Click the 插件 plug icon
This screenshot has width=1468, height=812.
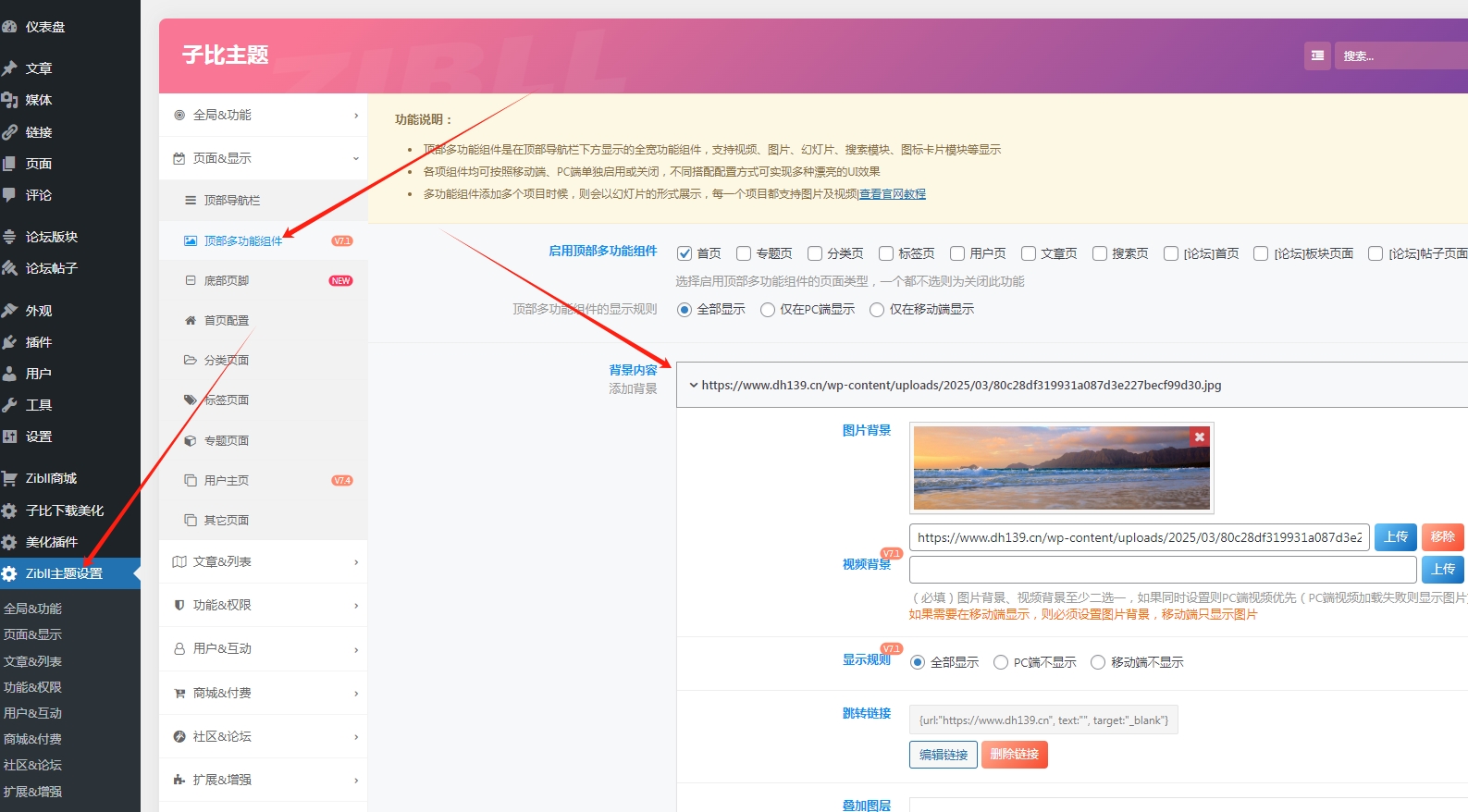click(x=9, y=342)
